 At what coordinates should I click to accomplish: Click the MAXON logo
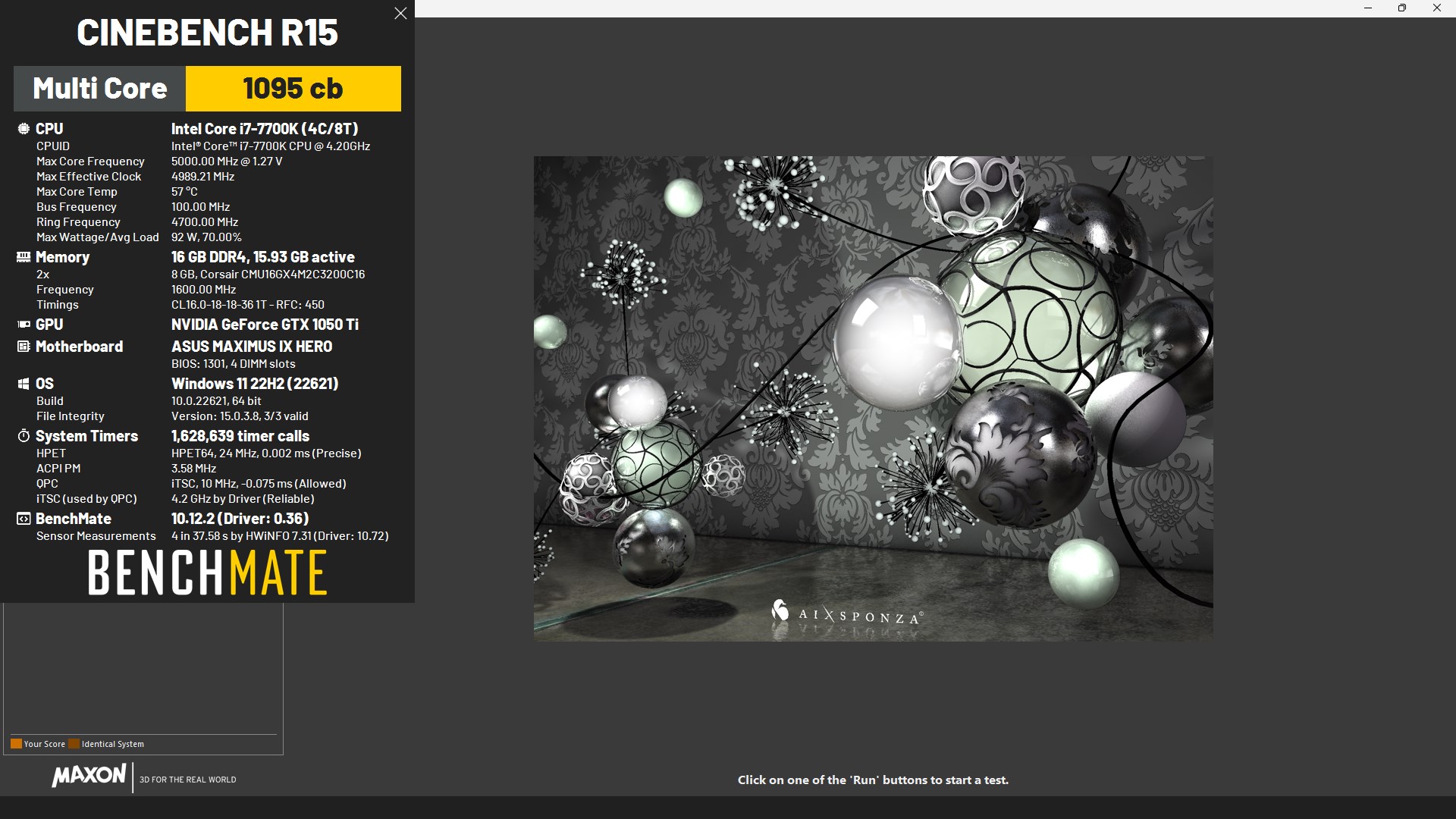(89, 776)
